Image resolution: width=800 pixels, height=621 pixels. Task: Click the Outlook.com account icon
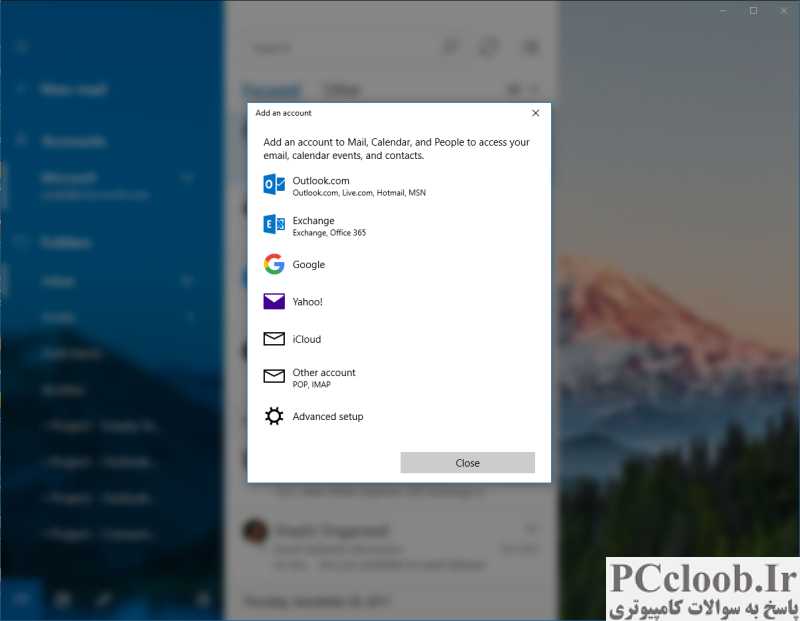tap(274, 184)
